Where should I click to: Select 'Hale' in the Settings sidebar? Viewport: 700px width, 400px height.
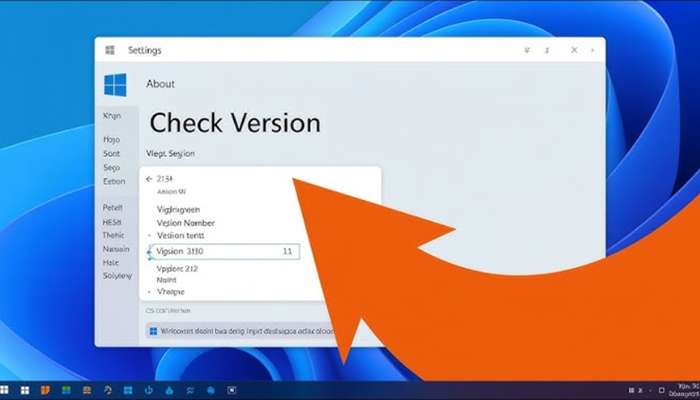(x=111, y=263)
